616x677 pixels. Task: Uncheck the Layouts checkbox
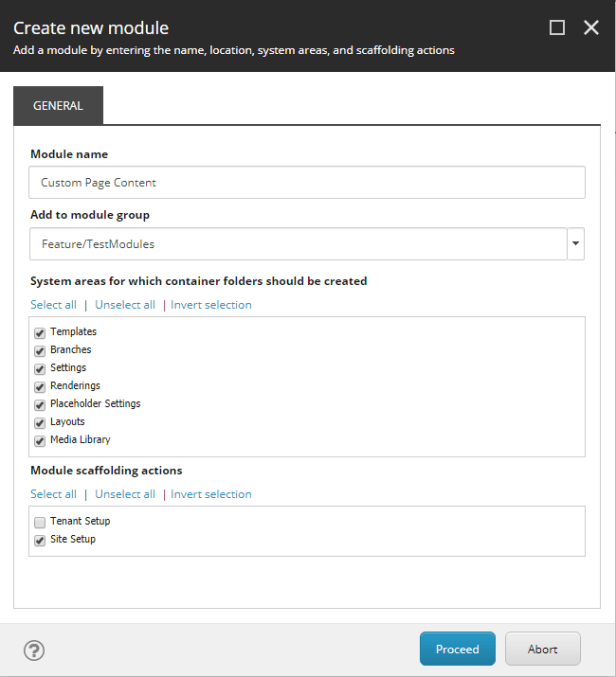(x=40, y=422)
